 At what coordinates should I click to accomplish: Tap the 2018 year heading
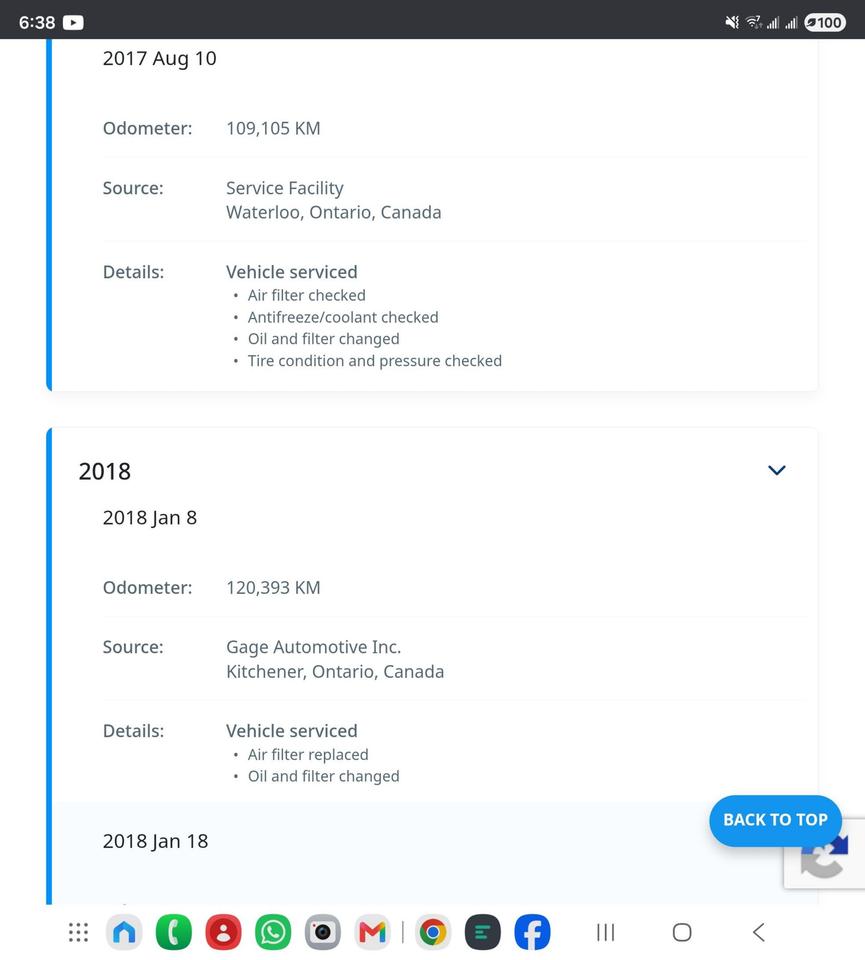105,471
